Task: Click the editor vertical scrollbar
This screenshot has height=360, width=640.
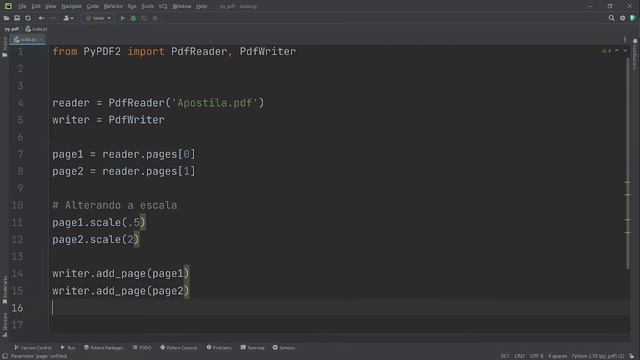Action: (628, 163)
